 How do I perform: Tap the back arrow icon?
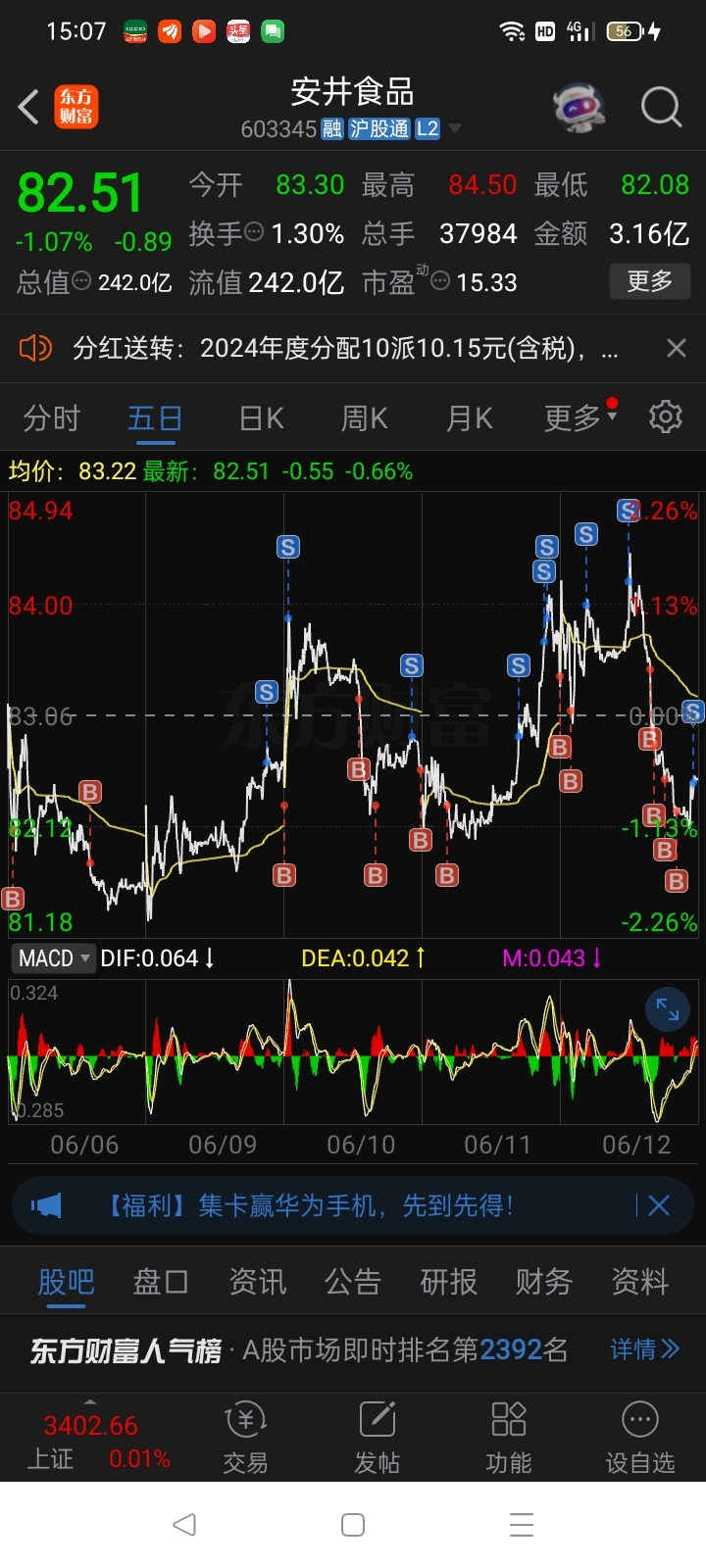(x=28, y=107)
